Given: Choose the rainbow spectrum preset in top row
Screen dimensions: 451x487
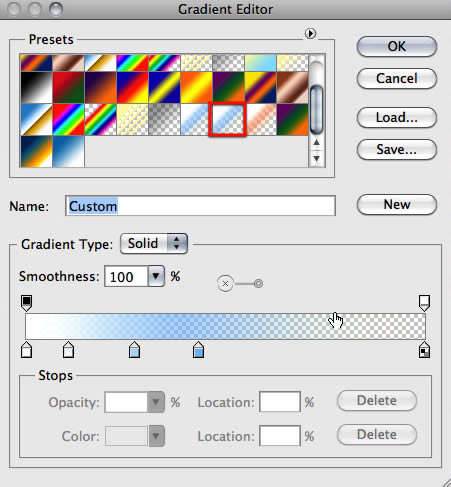Looking at the screenshot, I should pyautogui.click(x=132, y=63).
